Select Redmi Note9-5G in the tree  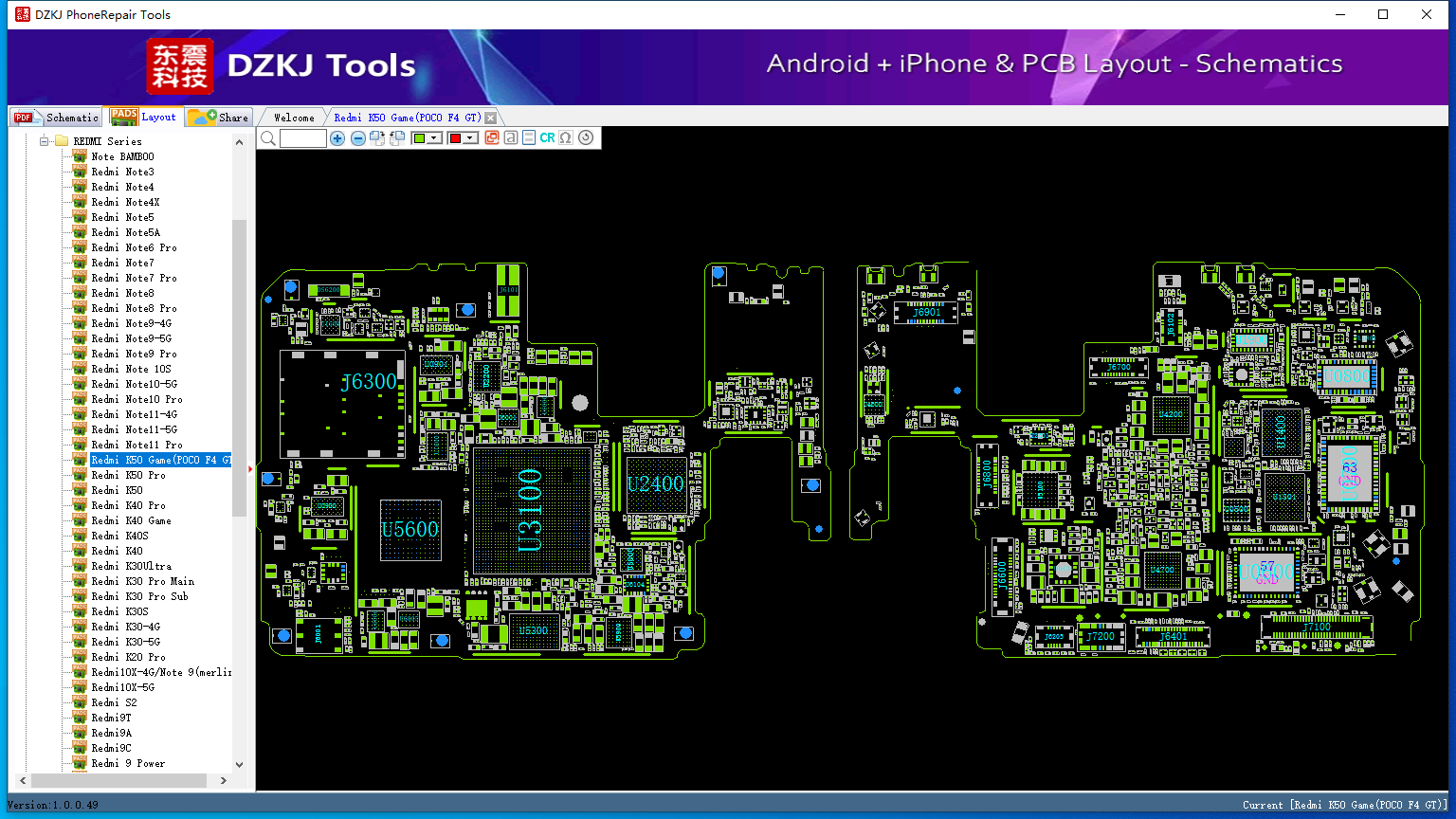(x=132, y=338)
